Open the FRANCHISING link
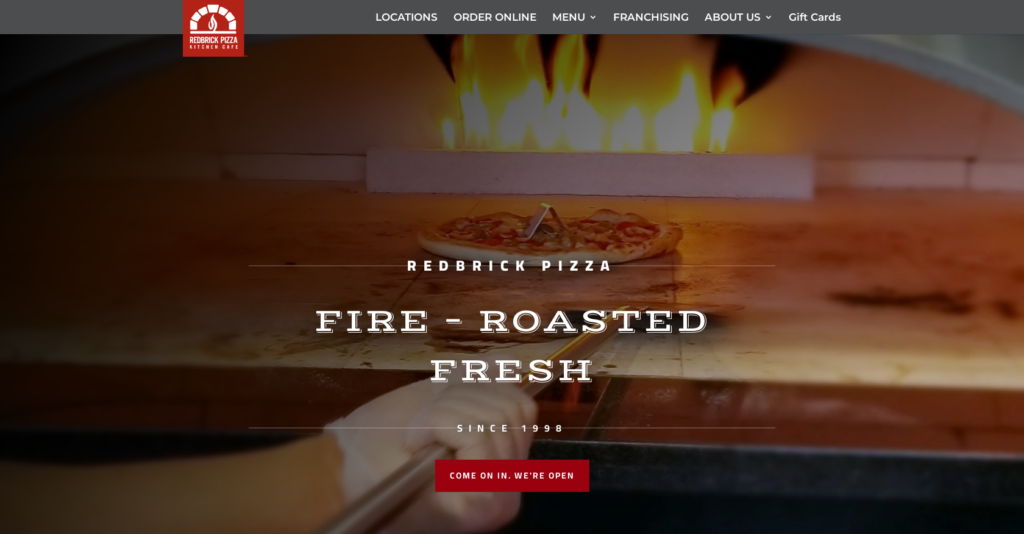1024x534 pixels. pyautogui.click(x=650, y=17)
